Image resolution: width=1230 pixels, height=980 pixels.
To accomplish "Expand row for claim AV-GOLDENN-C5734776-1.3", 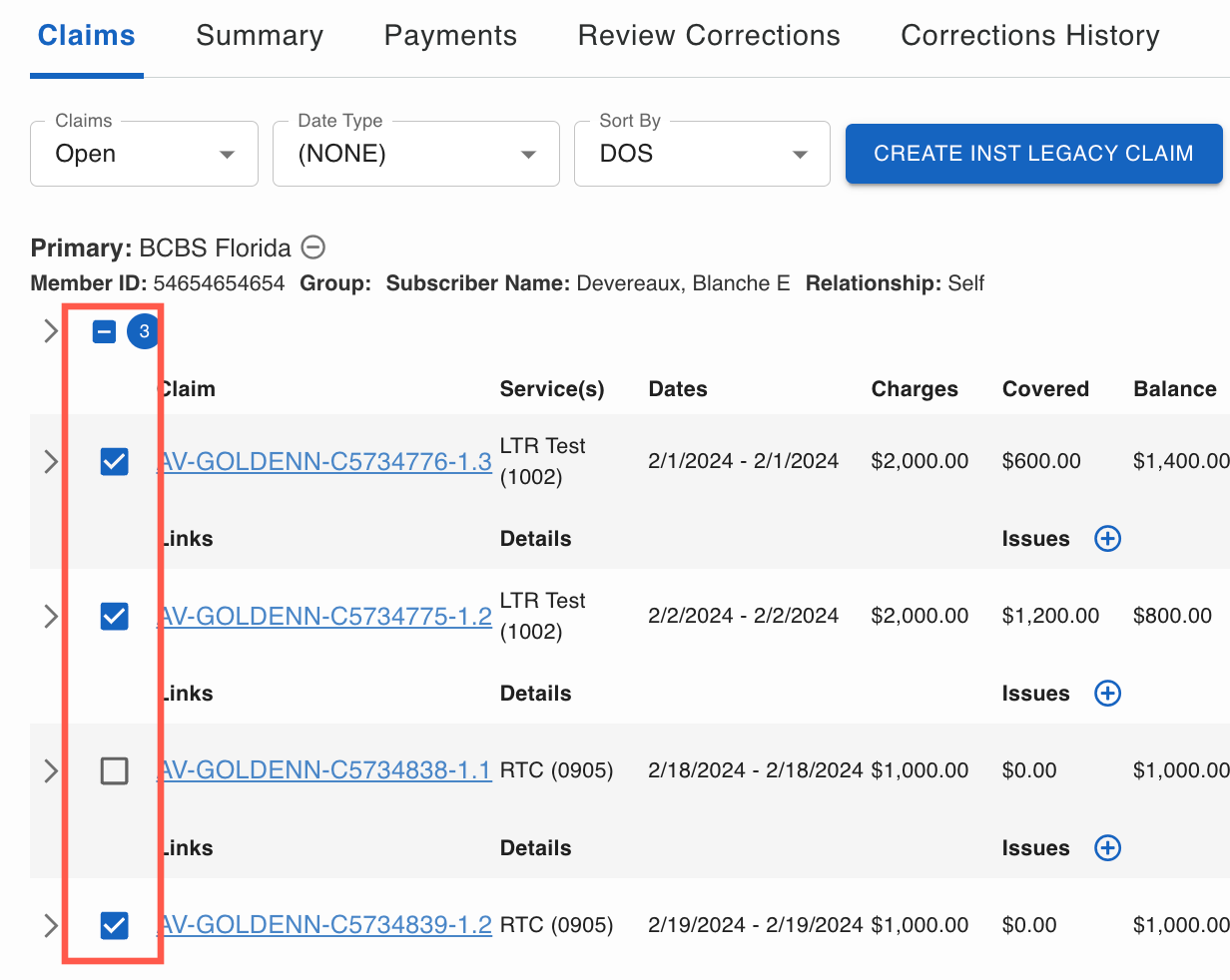I will (51, 461).
